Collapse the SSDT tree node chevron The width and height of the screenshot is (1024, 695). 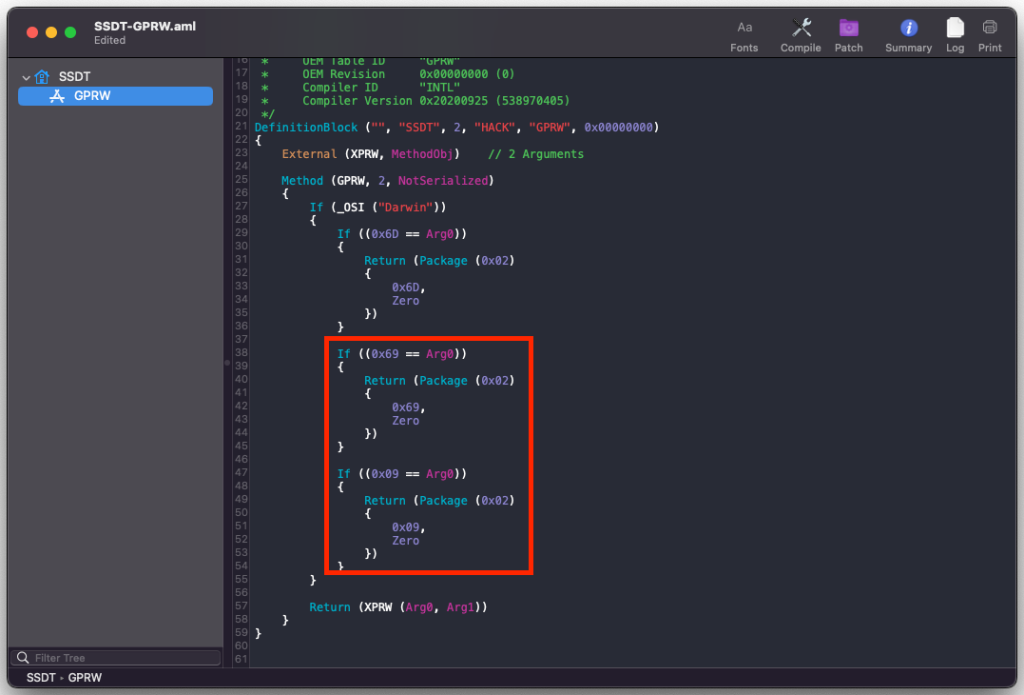click(x=26, y=77)
